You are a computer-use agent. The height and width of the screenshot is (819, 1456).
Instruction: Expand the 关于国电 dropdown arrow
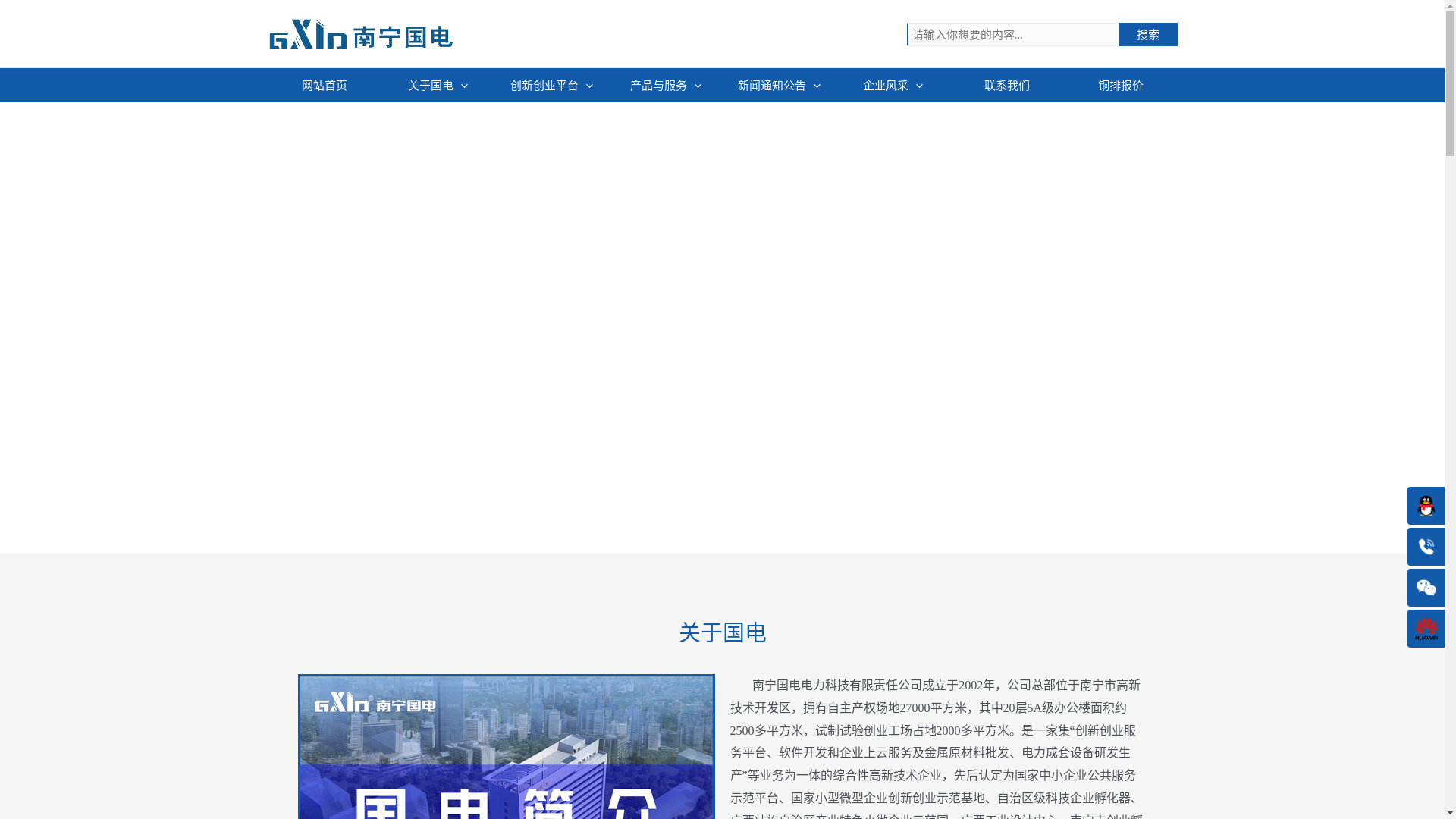click(465, 86)
